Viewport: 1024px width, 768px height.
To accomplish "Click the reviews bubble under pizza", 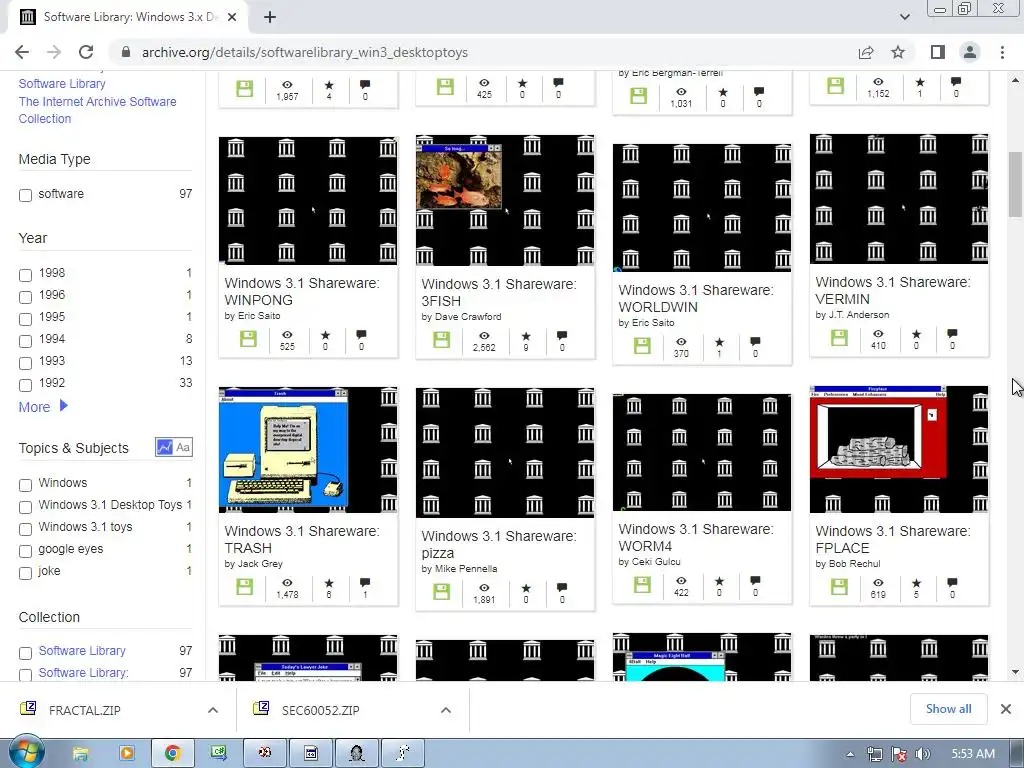I will pyautogui.click(x=562, y=587).
